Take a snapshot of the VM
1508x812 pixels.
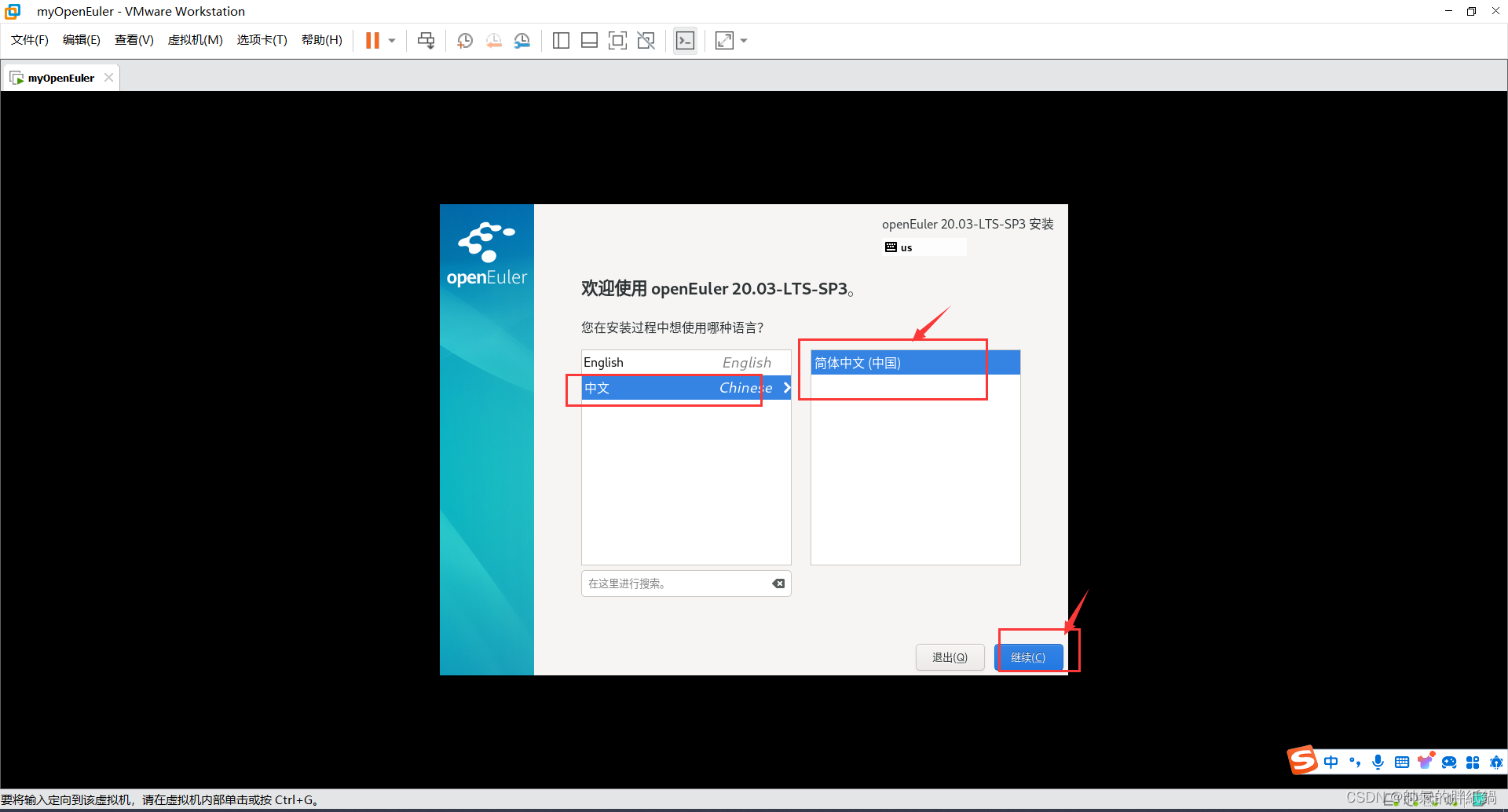click(465, 41)
